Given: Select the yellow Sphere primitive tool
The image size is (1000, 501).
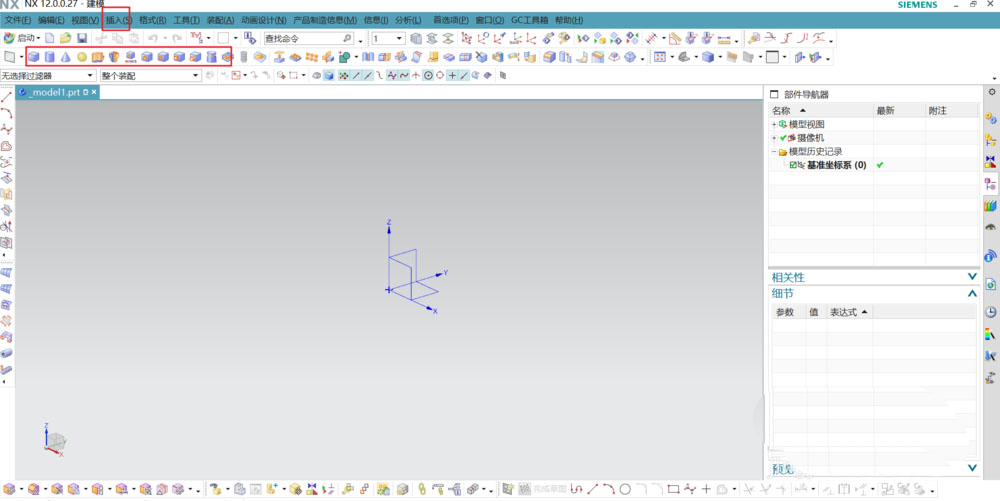Looking at the screenshot, I should coord(82,57).
